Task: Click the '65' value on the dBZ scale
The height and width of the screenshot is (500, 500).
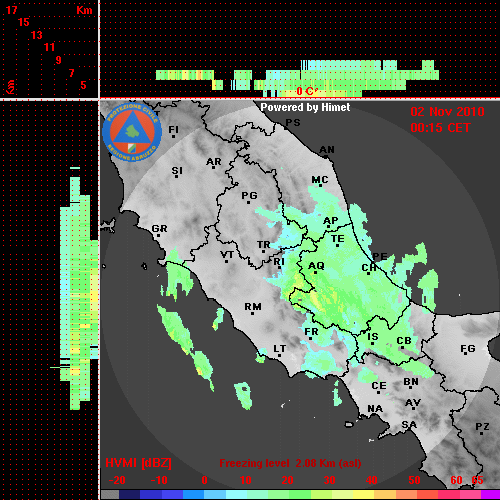Action: [477, 480]
